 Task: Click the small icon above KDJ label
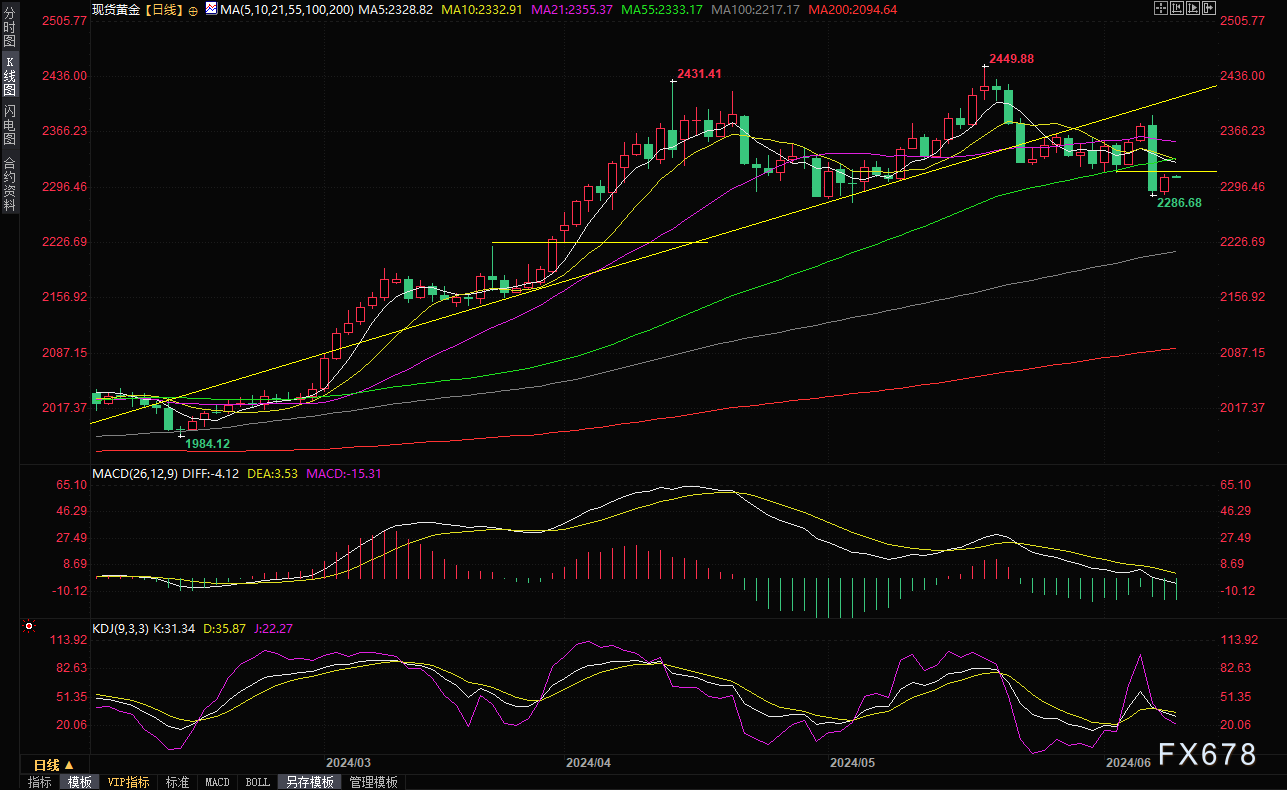pyautogui.click(x=28, y=627)
